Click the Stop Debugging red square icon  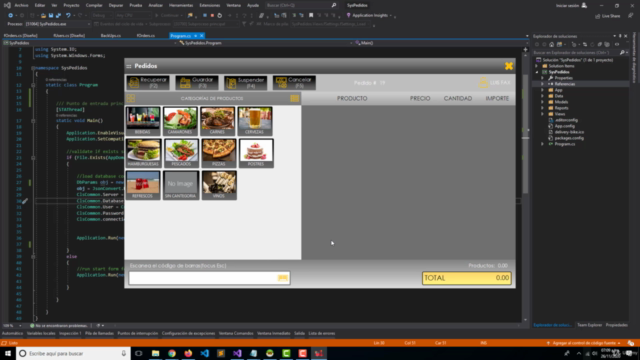point(212,16)
